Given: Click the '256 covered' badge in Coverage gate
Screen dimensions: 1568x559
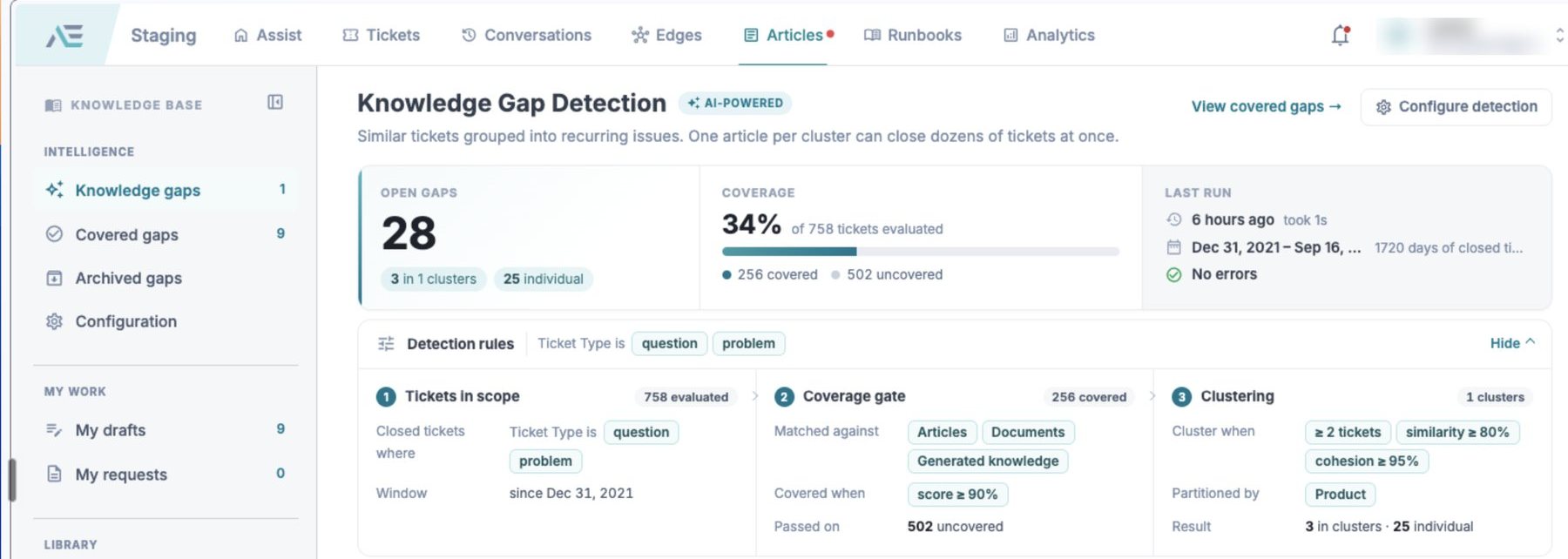Looking at the screenshot, I should (1089, 397).
